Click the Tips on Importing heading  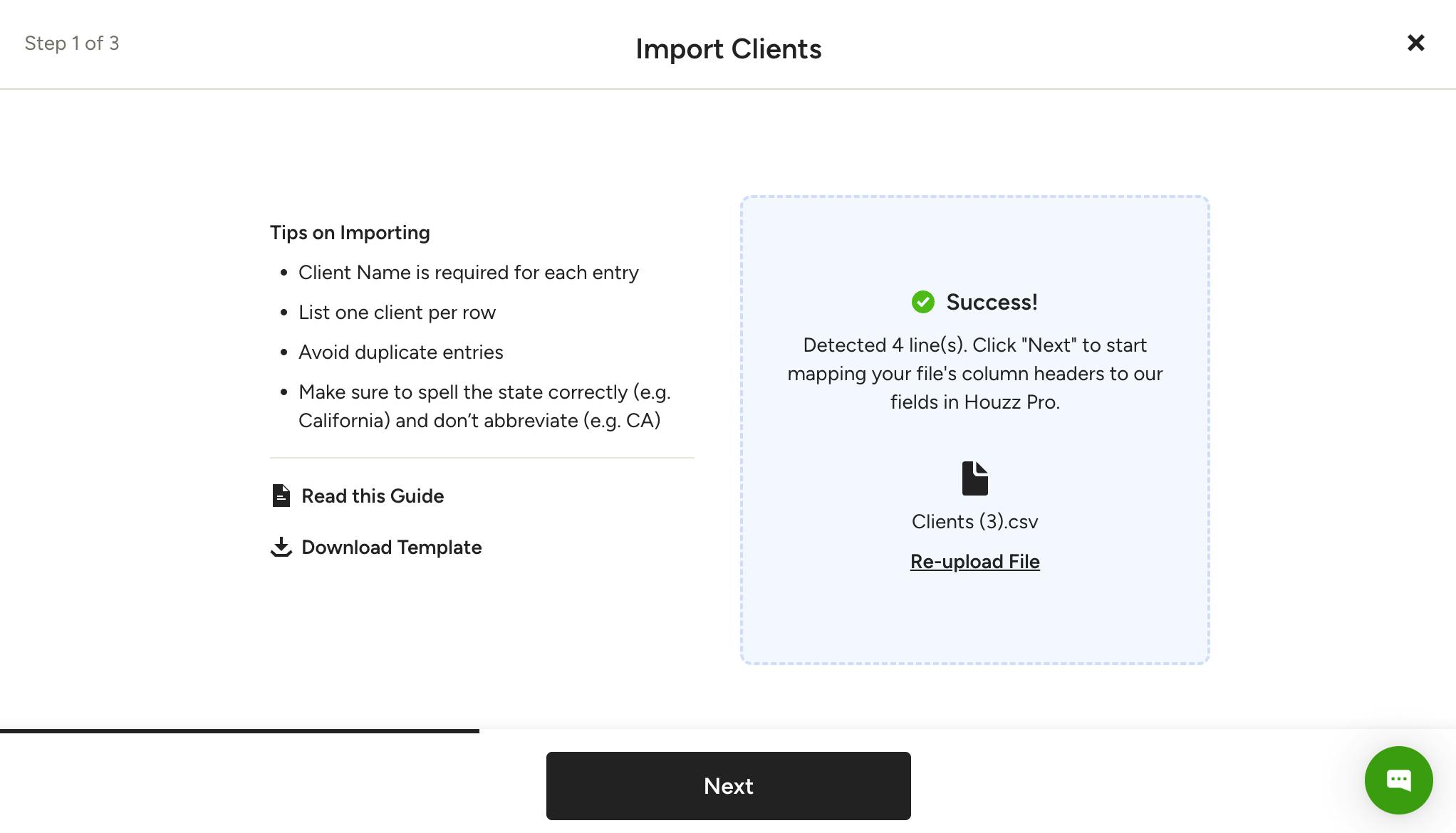[350, 233]
